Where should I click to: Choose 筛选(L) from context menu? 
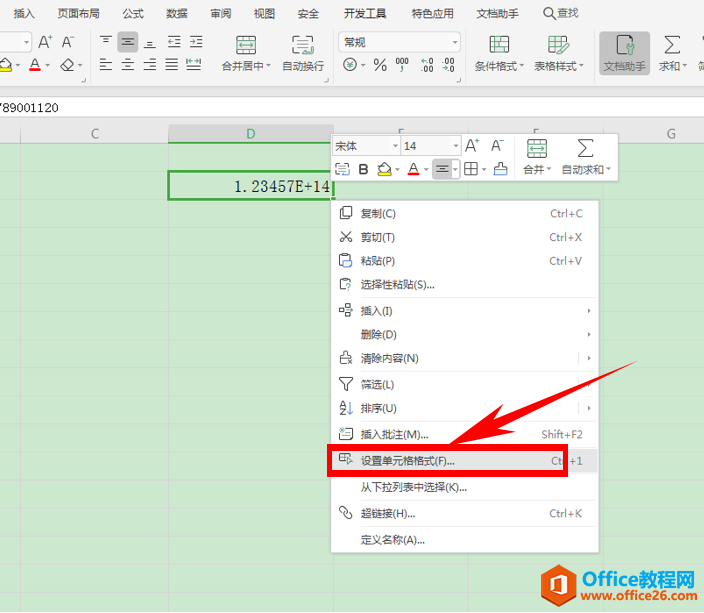pos(465,384)
